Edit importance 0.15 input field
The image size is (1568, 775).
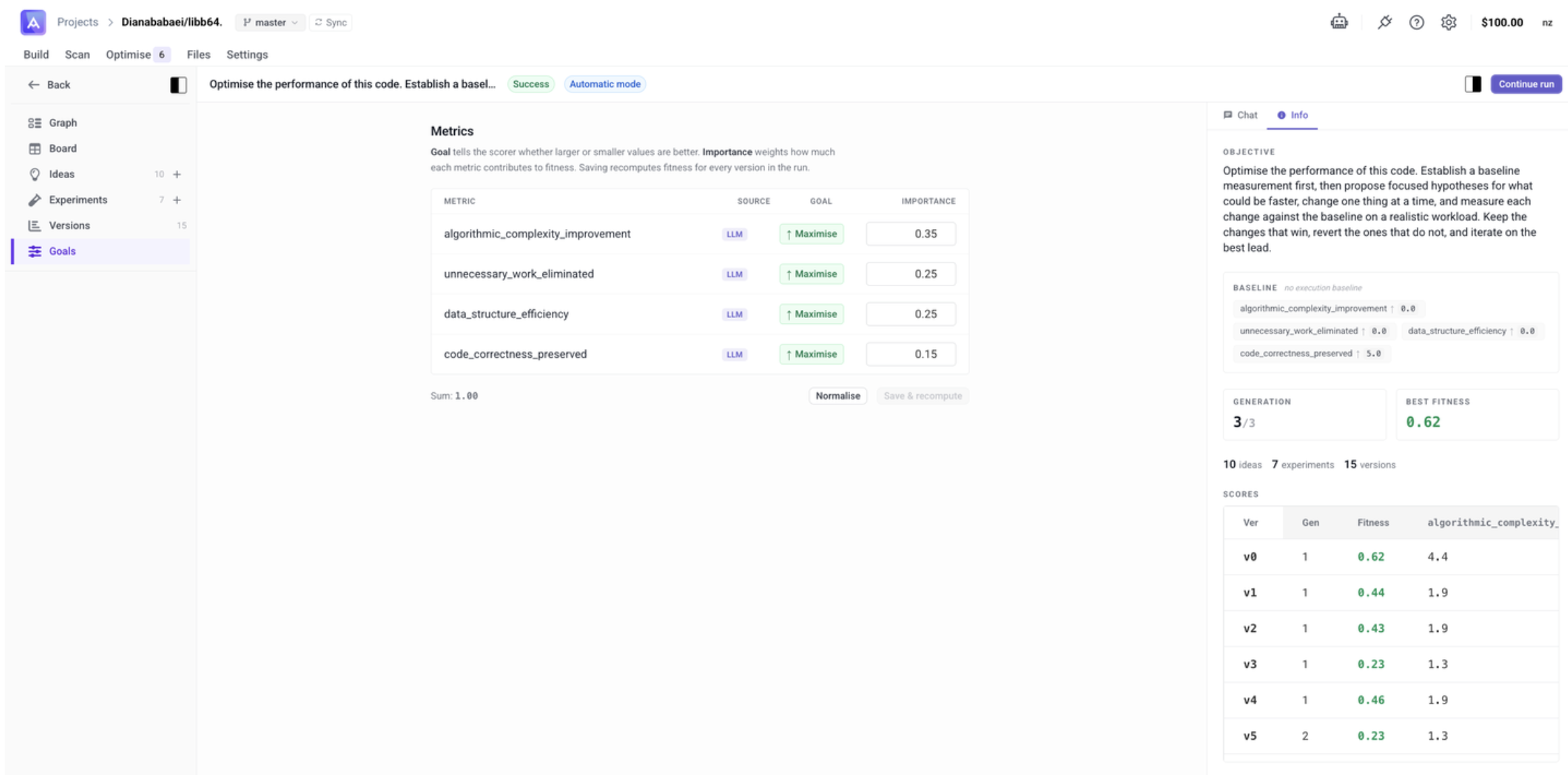tap(911, 354)
